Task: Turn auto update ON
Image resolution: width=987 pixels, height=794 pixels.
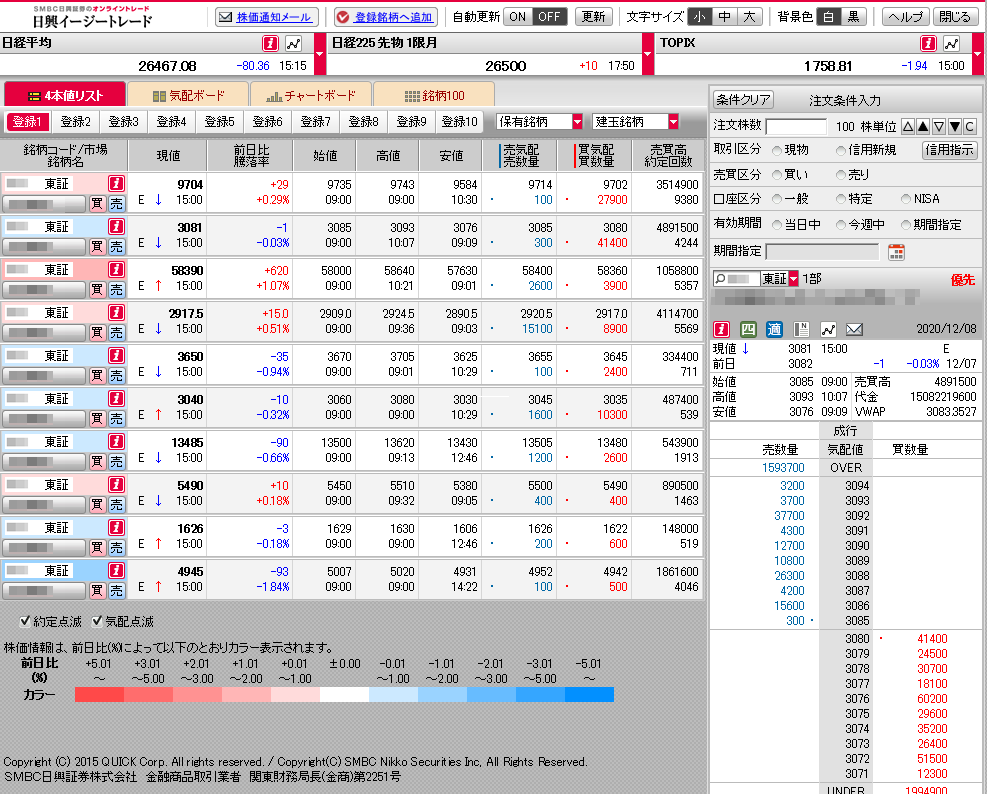Action: click(516, 17)
